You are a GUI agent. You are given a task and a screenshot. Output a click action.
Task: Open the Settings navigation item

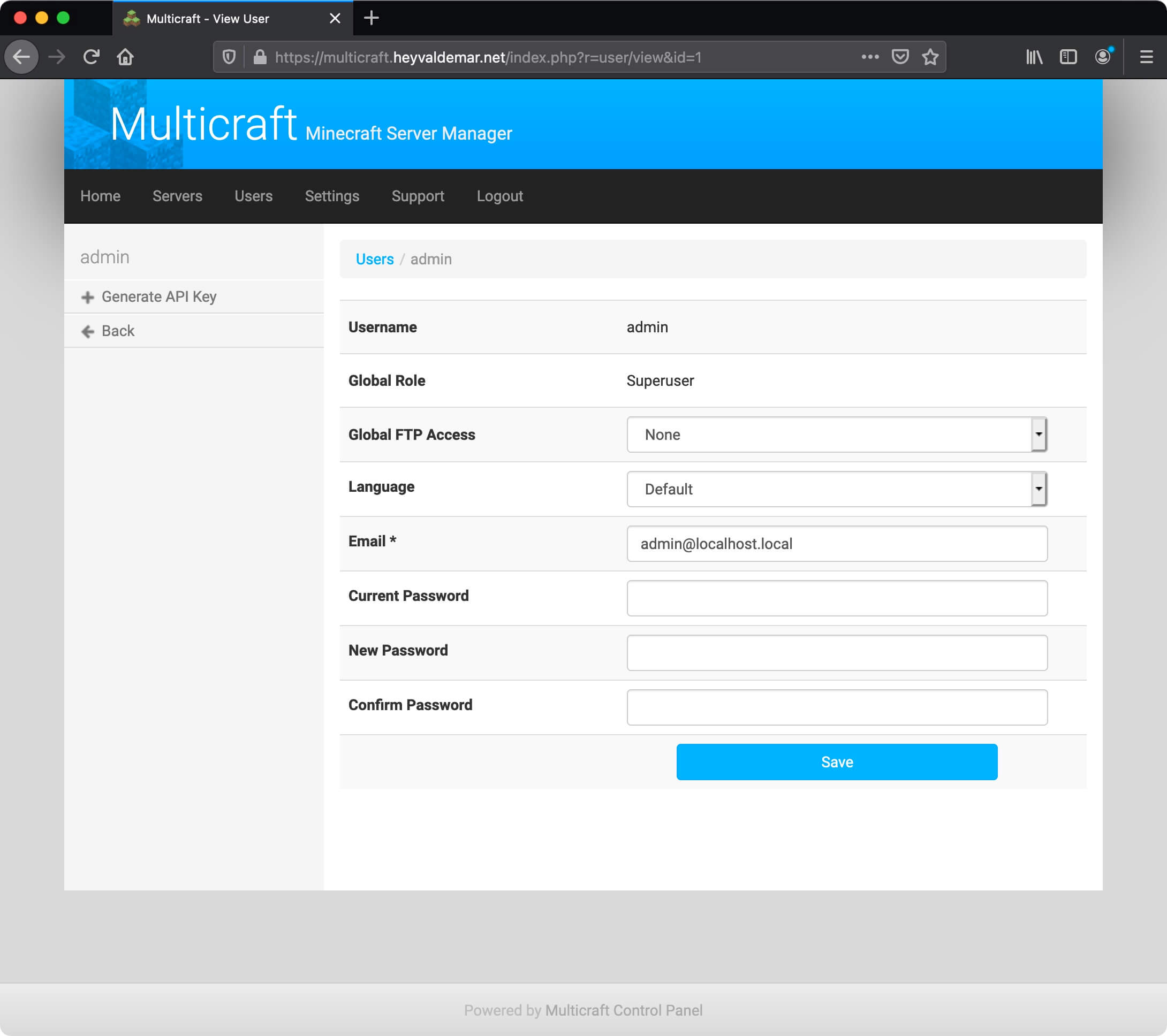pyautogui.click(x=332, y=196)
